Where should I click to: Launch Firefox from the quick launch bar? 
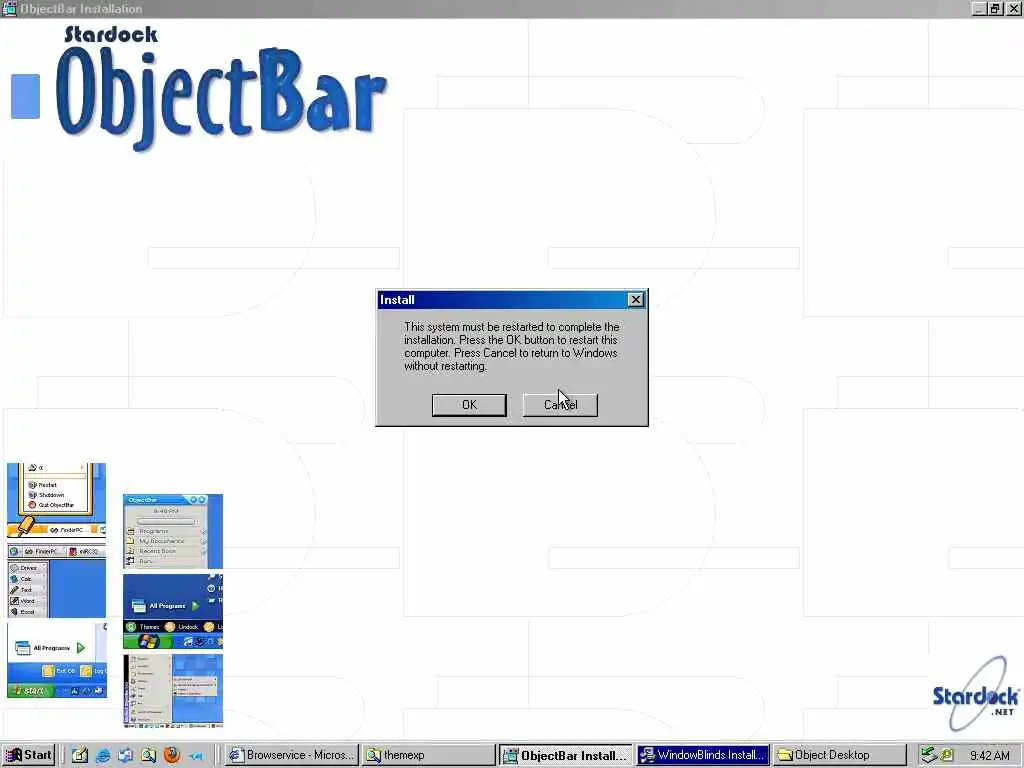coord(172,755)
